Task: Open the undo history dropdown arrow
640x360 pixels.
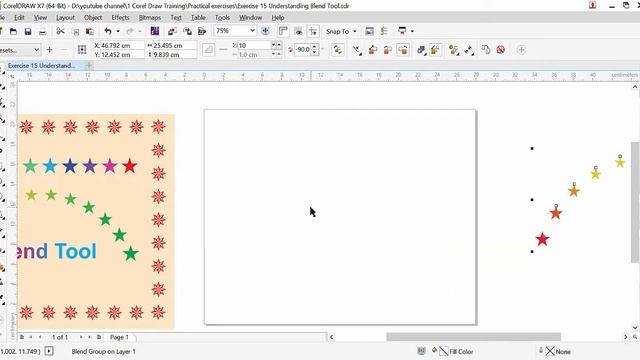Action: click(x=118, y=31)
